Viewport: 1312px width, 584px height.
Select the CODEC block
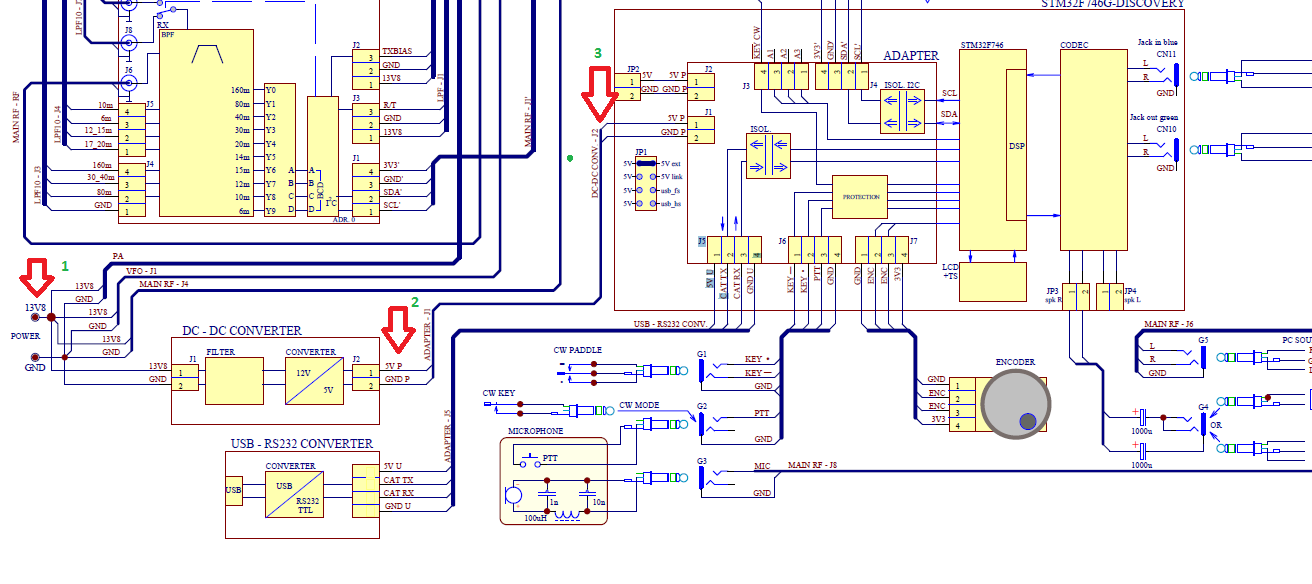pos(1091,149)
